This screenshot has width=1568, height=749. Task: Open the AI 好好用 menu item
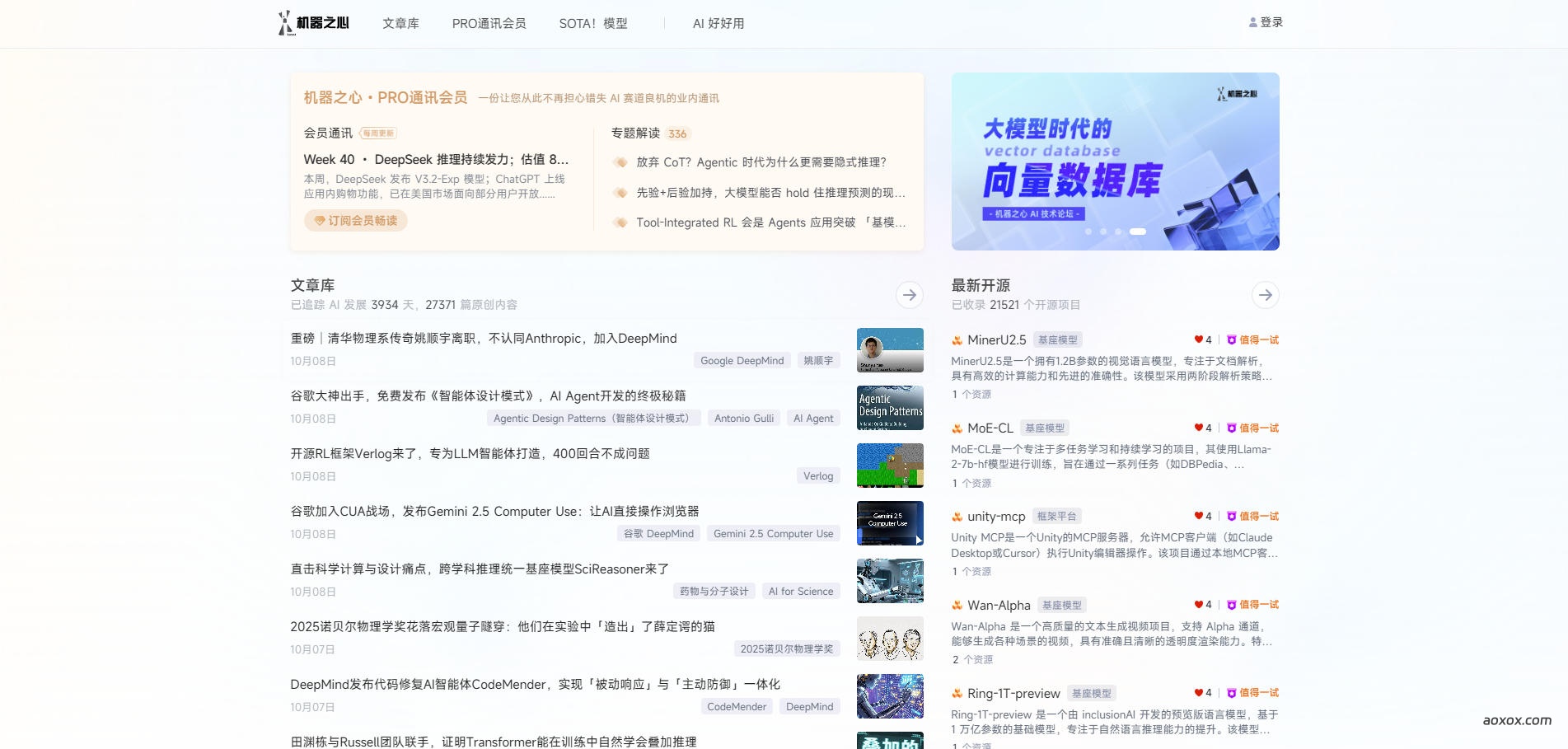tap(717, 23)
